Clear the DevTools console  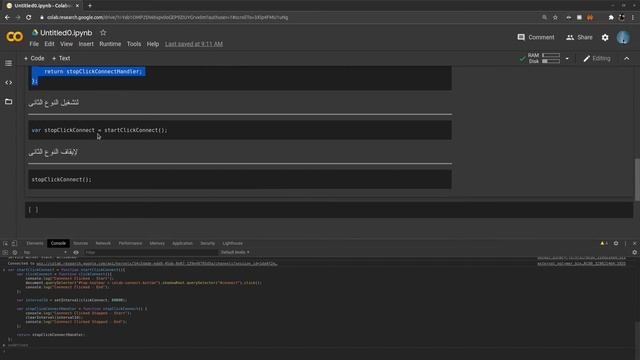coord(15,252)
